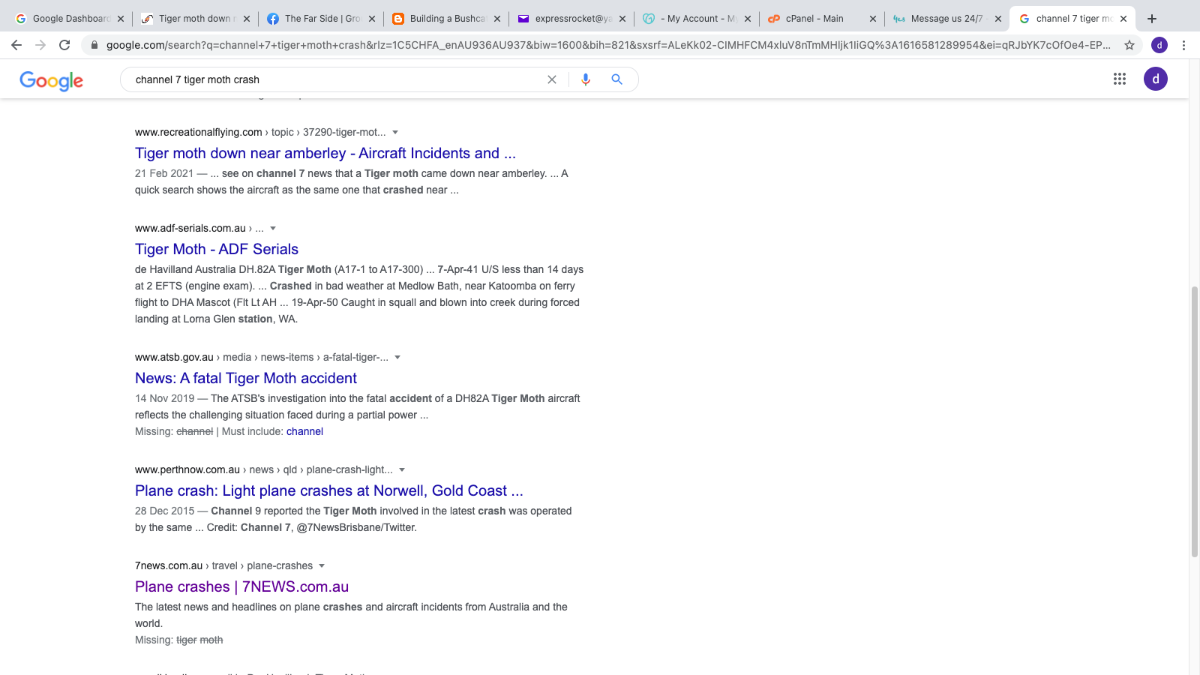Click the magnifier search icon
Screen dimensions: 1200x675
[x=617, y=80]
